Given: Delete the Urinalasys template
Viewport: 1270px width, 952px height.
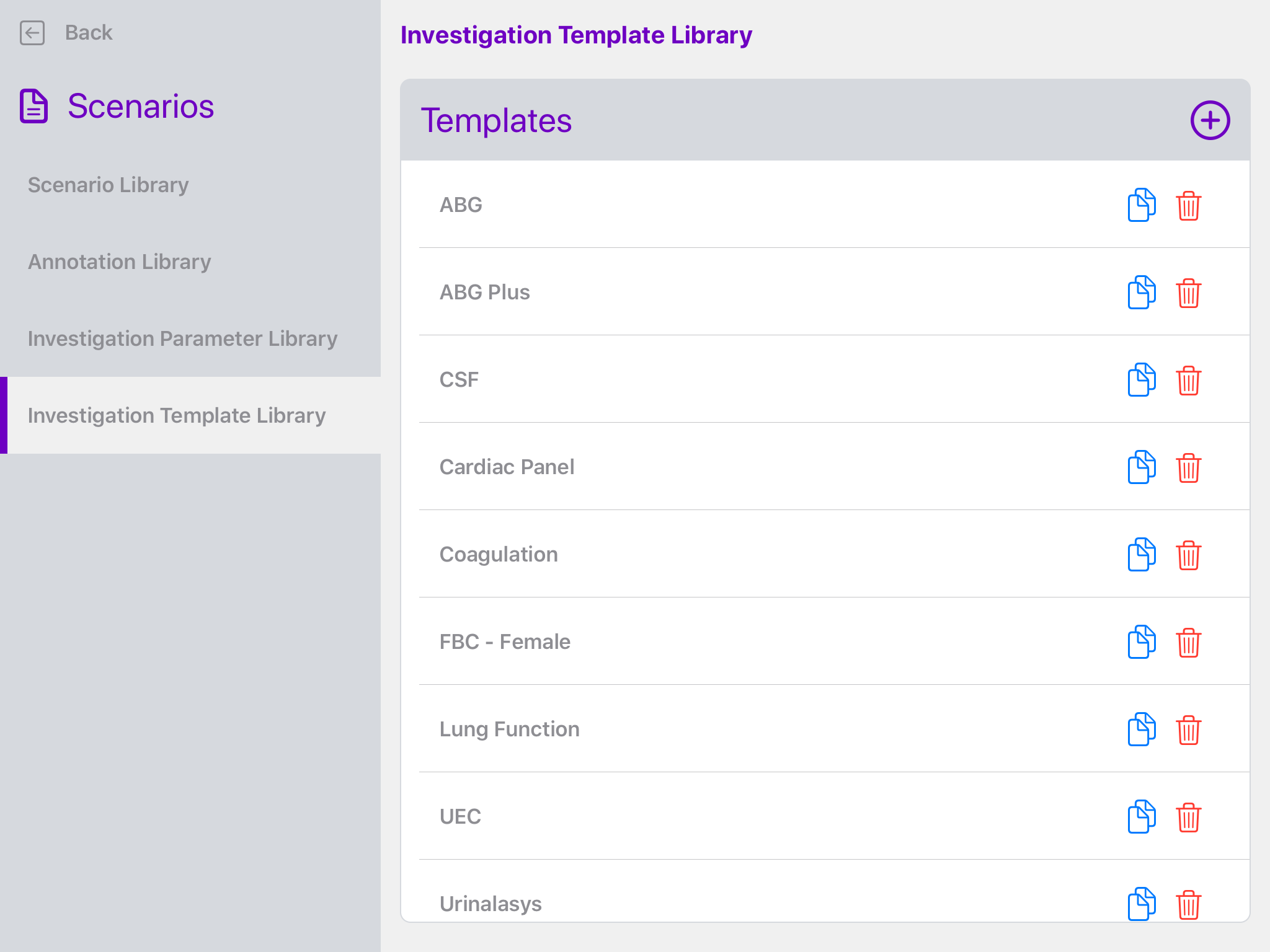Looking at the screenshot, I should point(1189,904).
